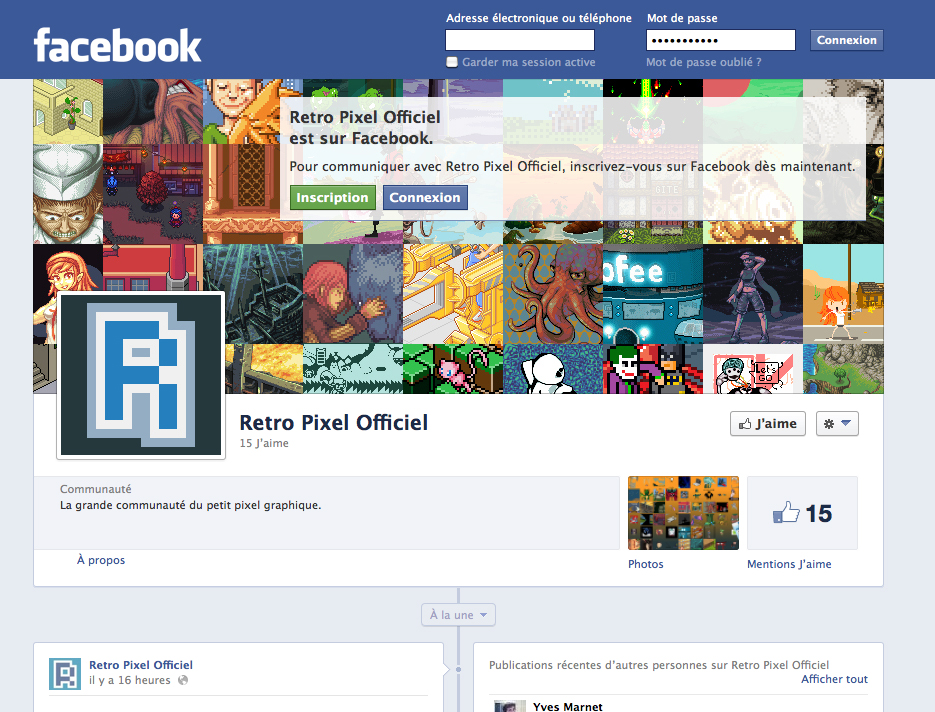Open the Retro Pixel Officiel post author link
The width and height of the screenshot is (935, 712).
pyautogui.click(x=141, y=665)
